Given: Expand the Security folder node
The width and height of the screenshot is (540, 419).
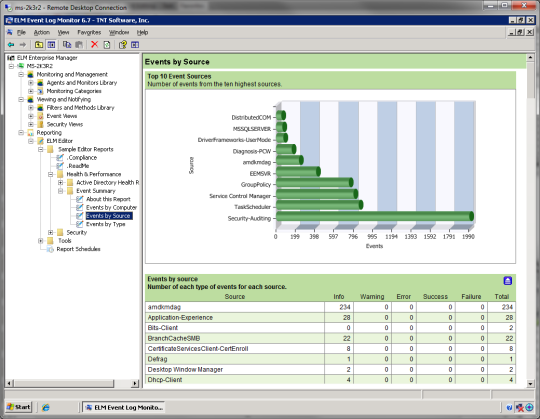Looking at the screenshot, I should [50, 232].
